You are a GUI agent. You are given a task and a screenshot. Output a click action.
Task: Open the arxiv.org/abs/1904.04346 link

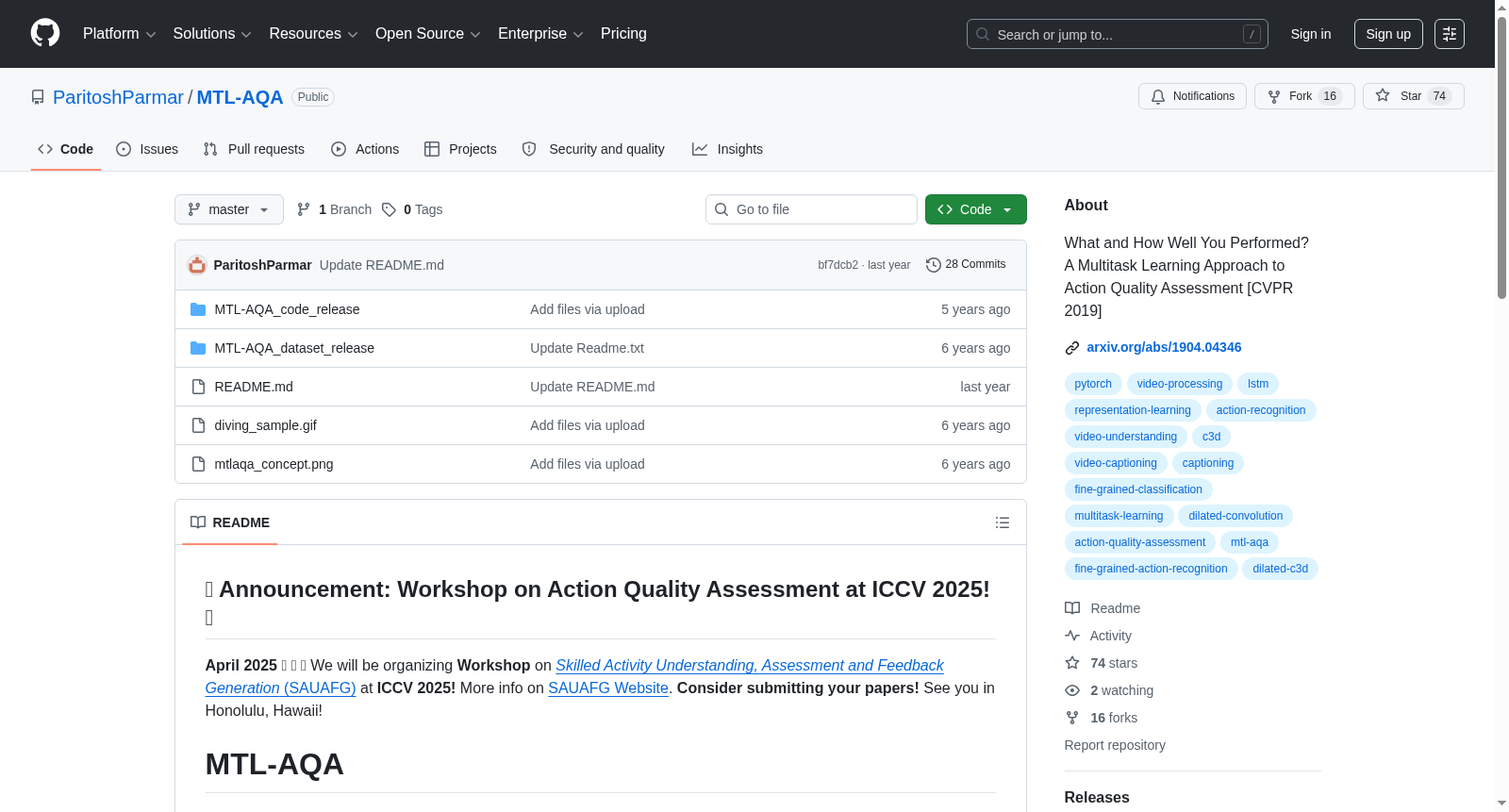(x=1164, y=347)
